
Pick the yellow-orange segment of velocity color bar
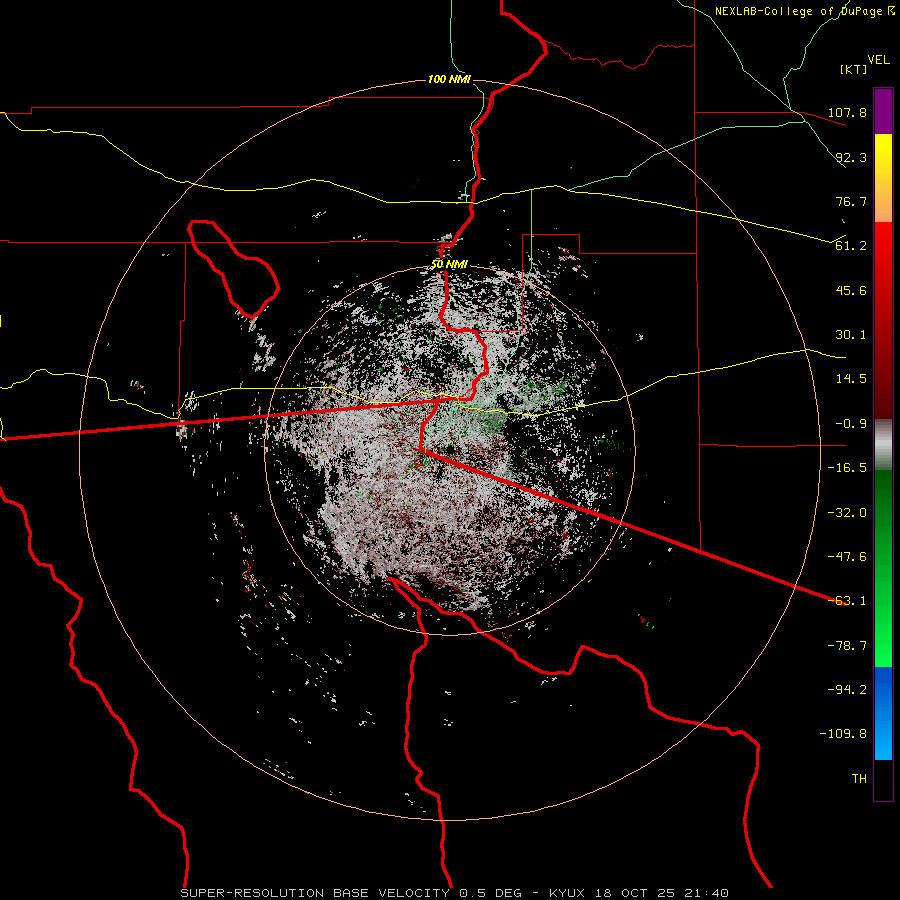(x=883, y=178)
